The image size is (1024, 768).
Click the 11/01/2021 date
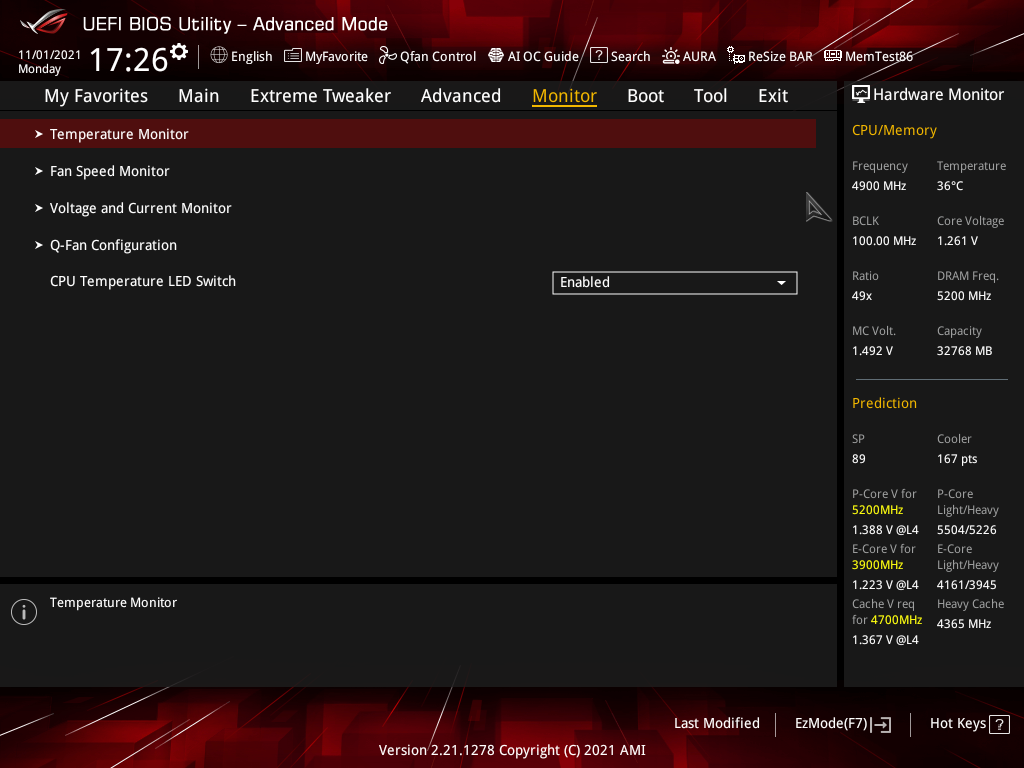pyautogui.click(x=50, y=55)
